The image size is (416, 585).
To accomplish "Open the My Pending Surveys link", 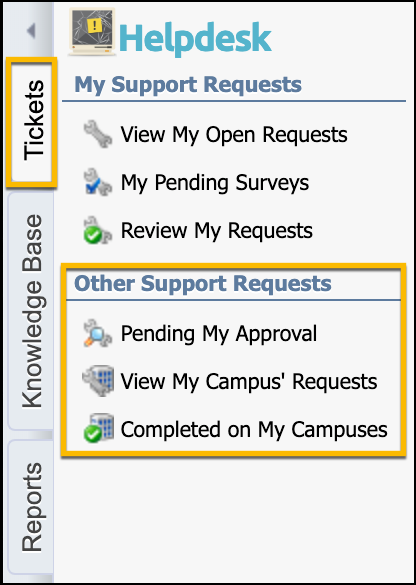I will point(215,183).
